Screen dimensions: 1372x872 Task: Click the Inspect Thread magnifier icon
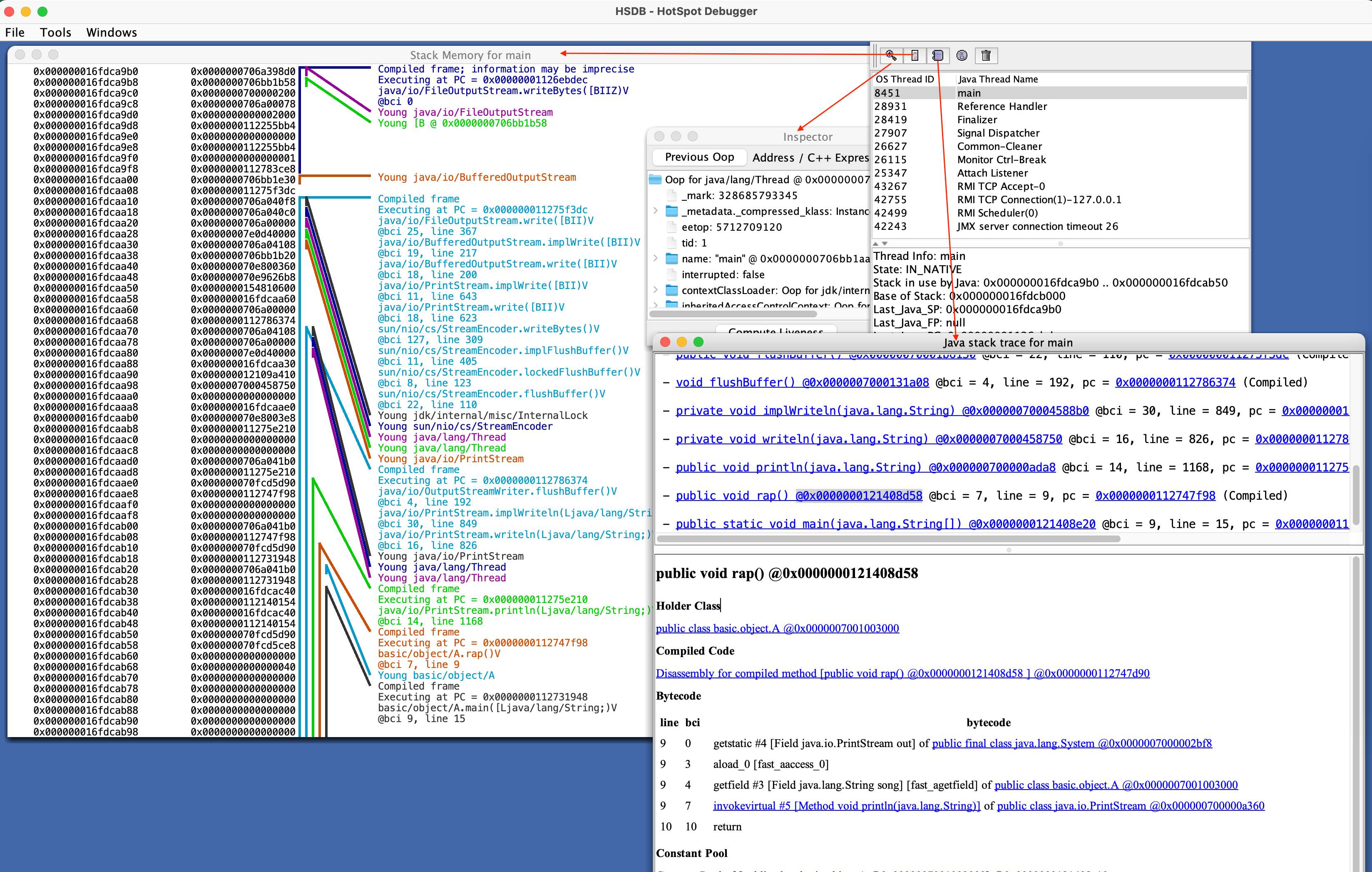[x=890, y=55]
